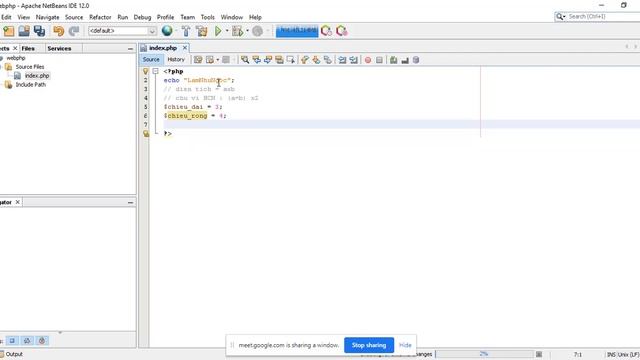Open dropdown next to editor Back icon

218,60
